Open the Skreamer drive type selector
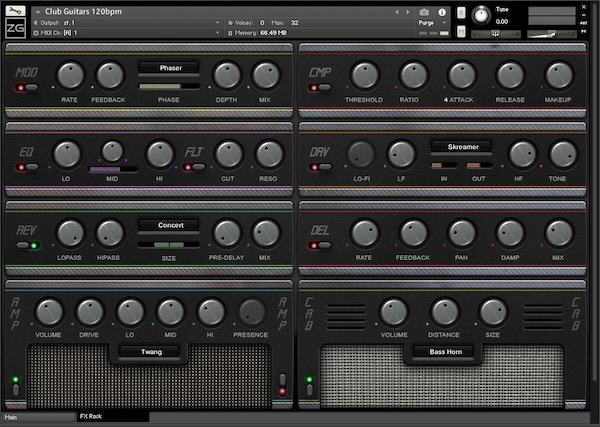600x427 pixels. point(462,146)
